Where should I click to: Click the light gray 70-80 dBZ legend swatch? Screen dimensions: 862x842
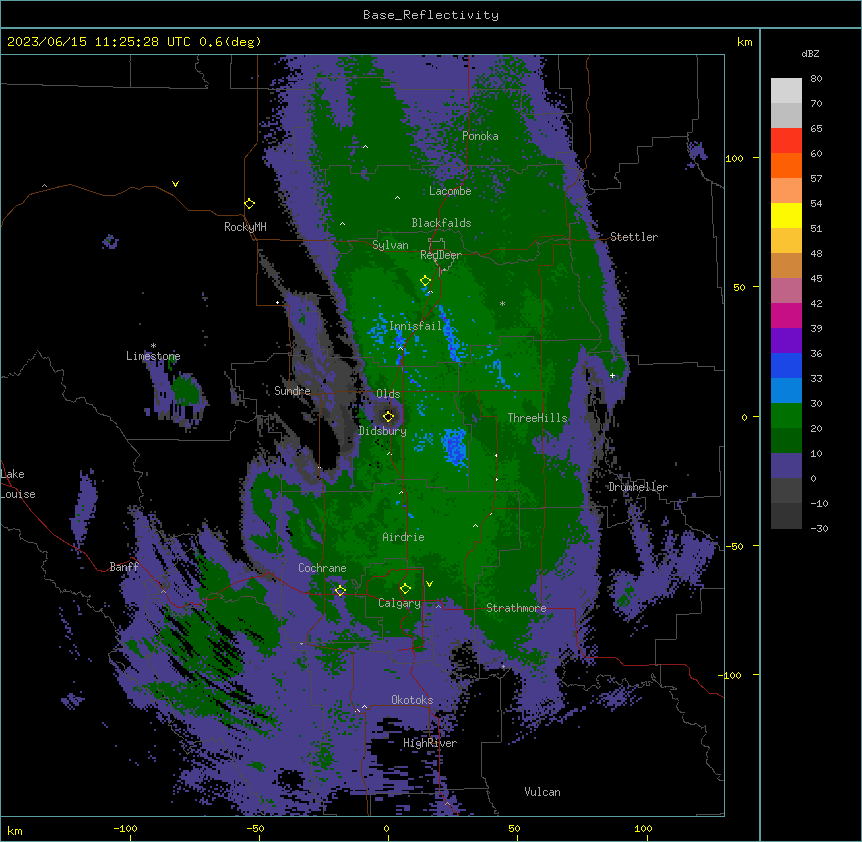786,90
